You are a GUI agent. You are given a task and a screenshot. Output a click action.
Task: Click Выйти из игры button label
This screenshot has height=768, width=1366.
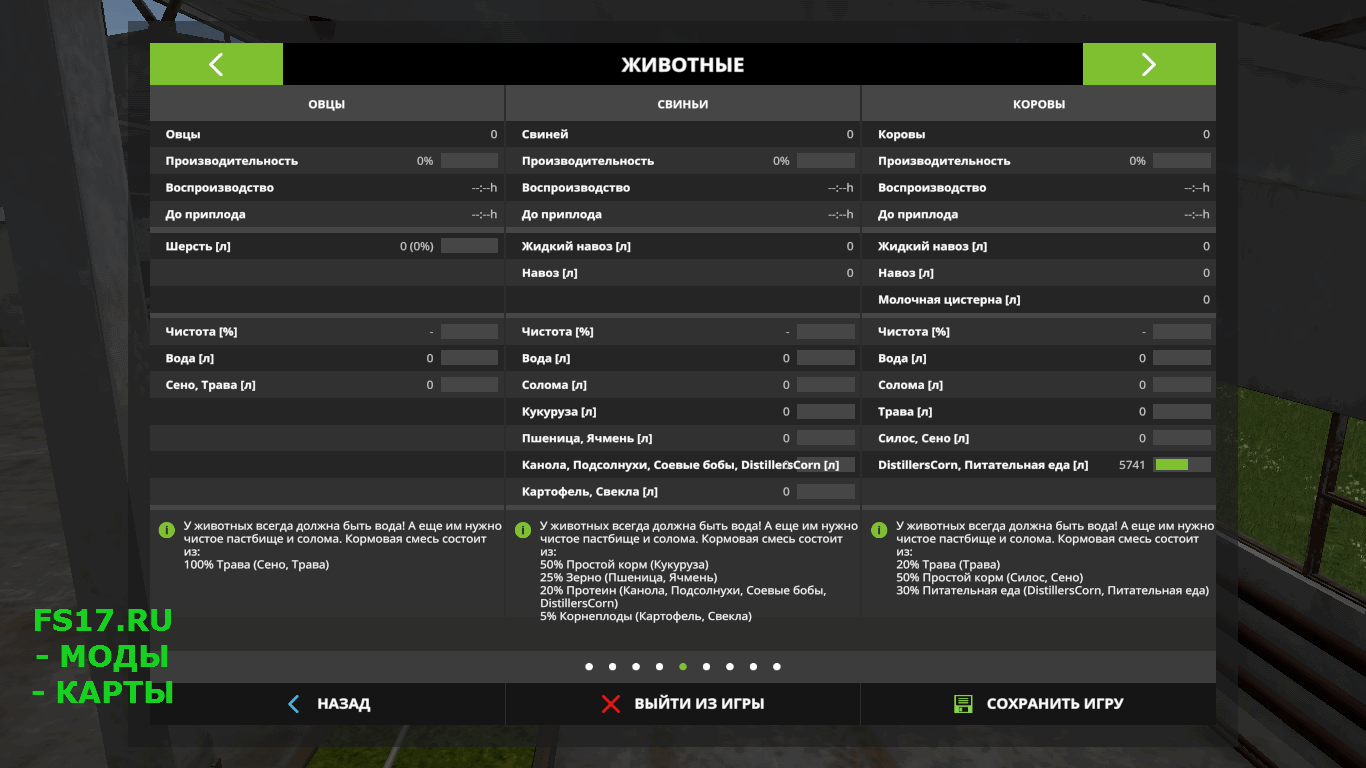click(x=699, y=704)
